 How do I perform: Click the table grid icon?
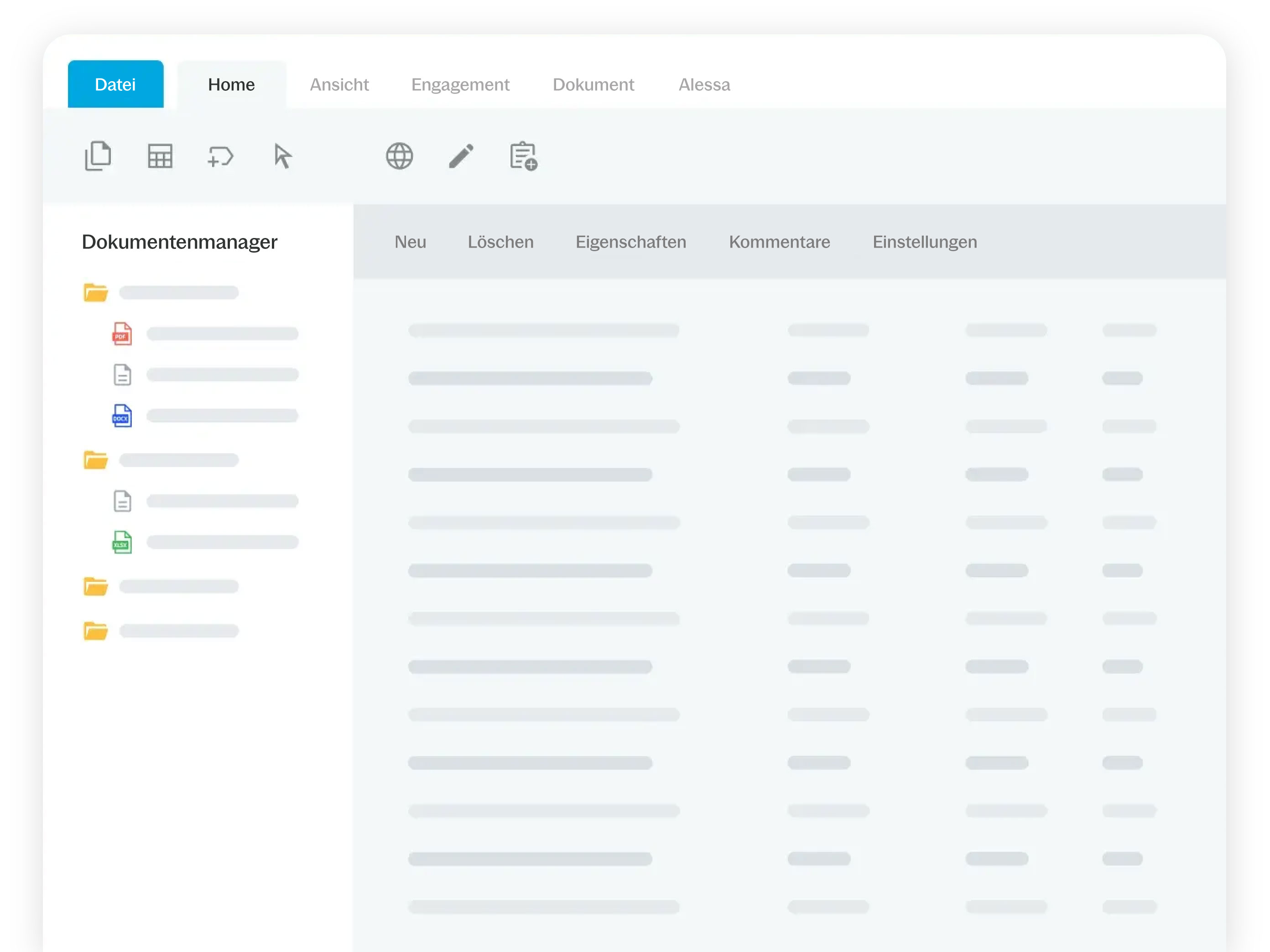(x=160, y=156)
